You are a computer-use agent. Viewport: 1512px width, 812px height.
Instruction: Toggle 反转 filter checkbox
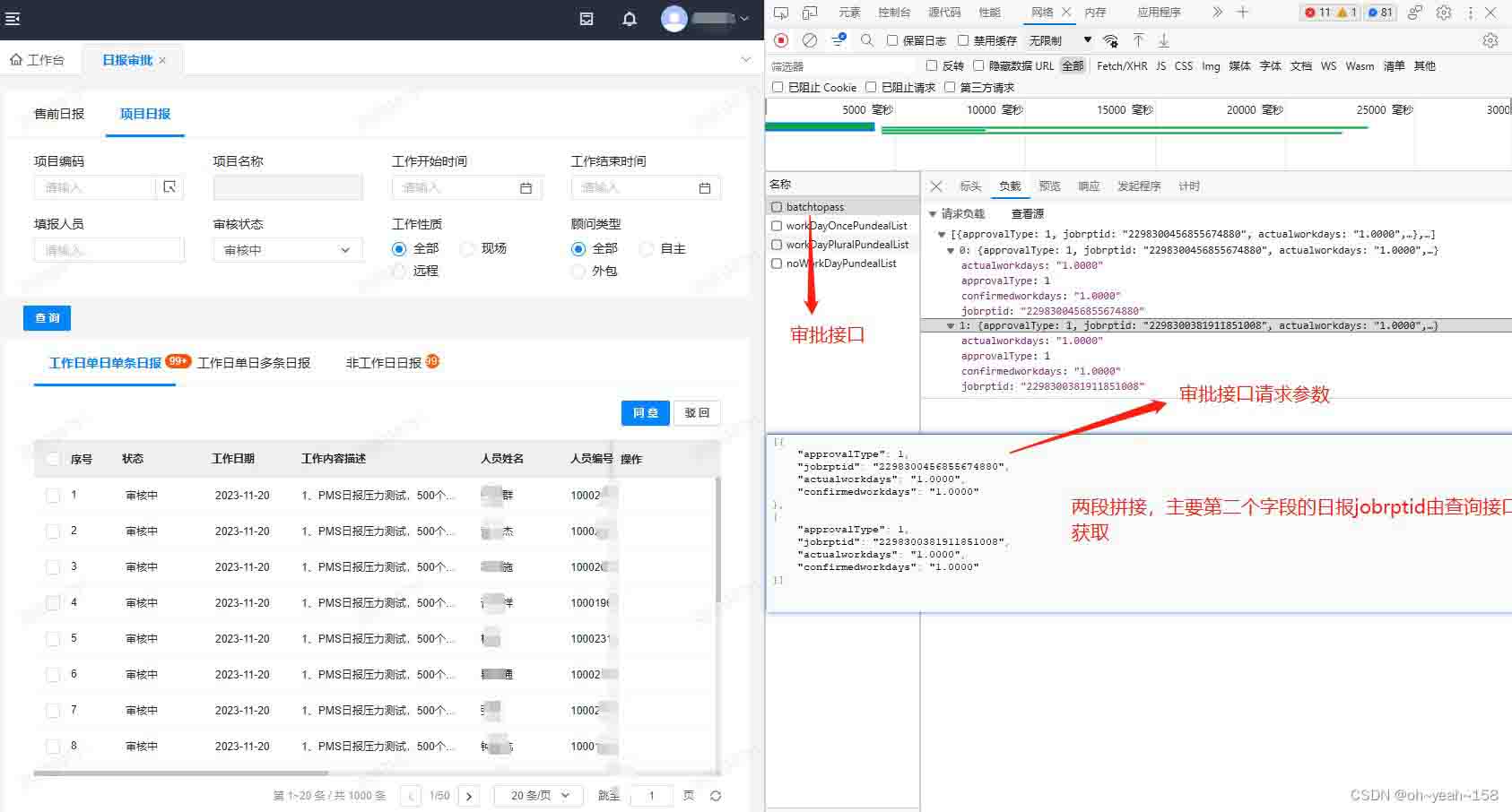pos(932,65)
